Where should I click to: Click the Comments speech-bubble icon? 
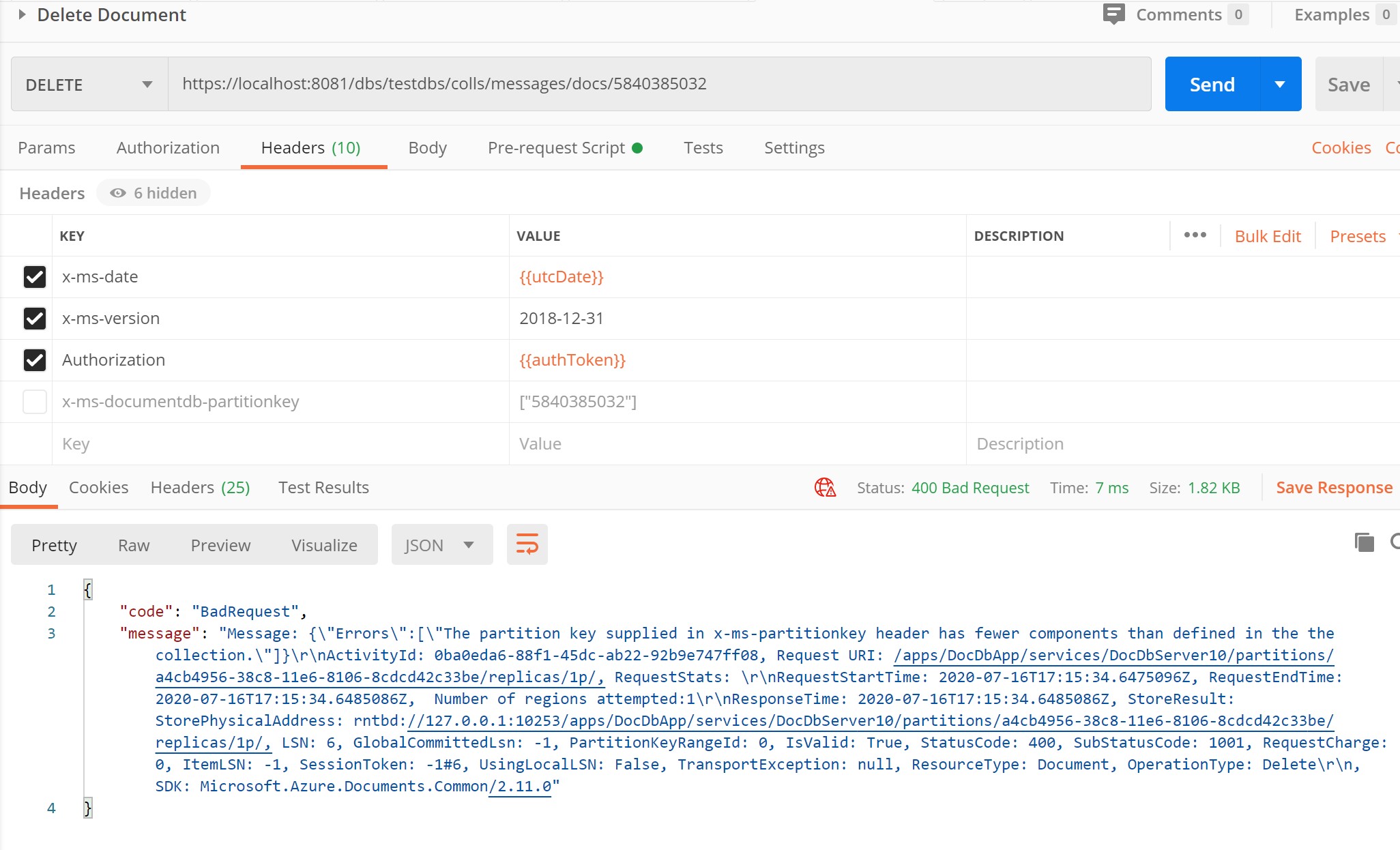coord(1114,14)
